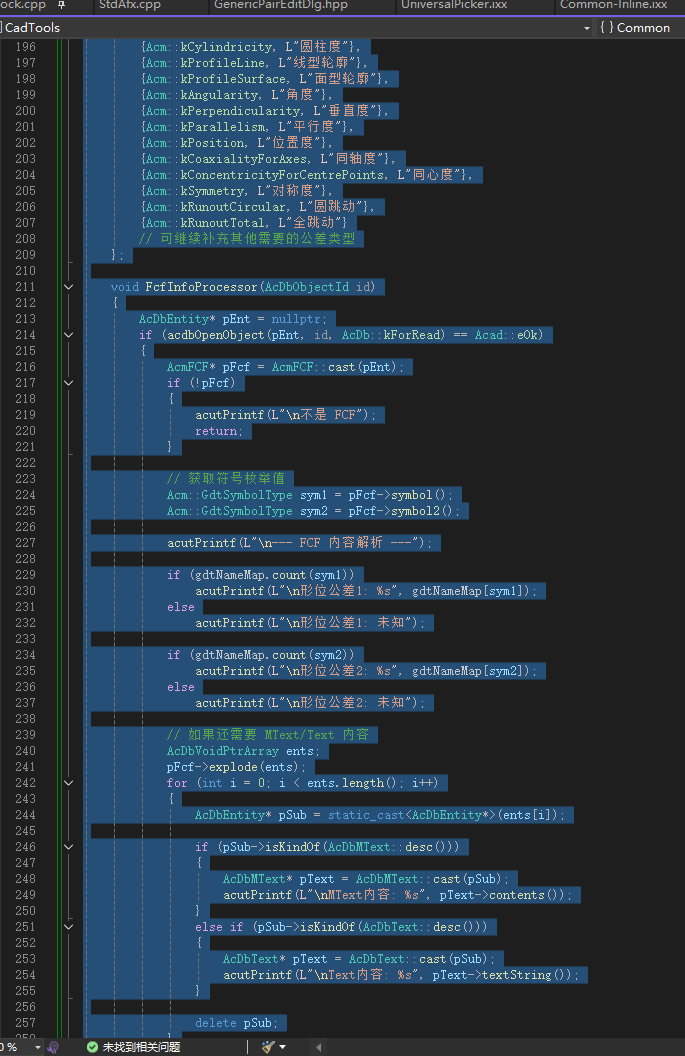Open the GenericPairEditDlg.hpp tab
The image size is (685, 1056).
[x=280, y=5]
